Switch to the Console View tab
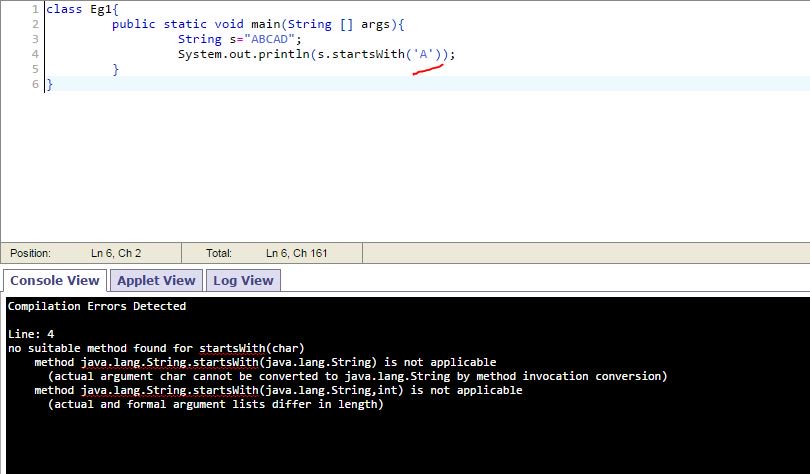810x474 pixels. point(55,280)
